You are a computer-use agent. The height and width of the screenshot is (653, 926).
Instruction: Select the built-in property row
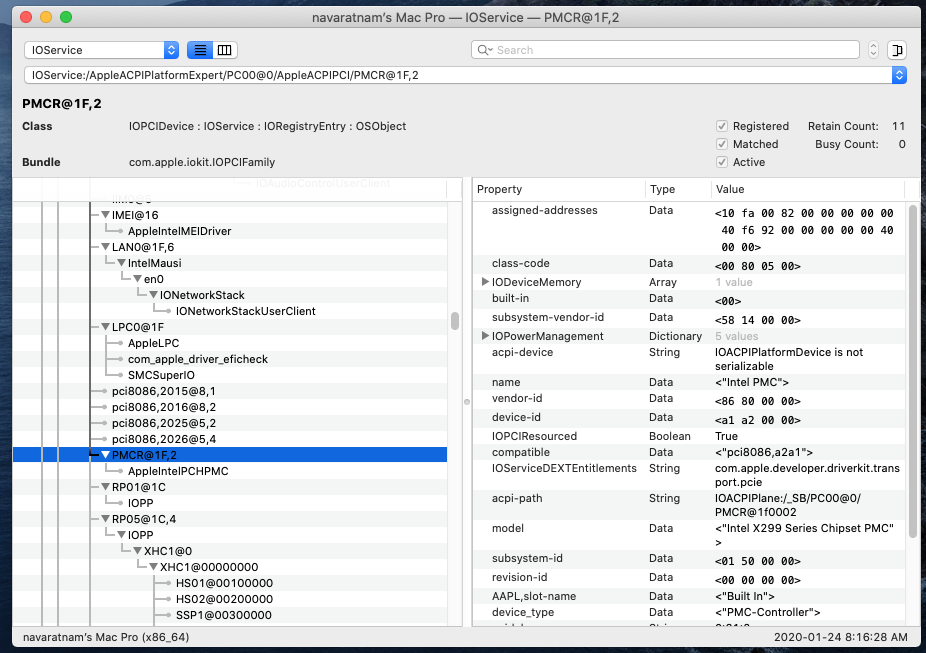[689, 299]
